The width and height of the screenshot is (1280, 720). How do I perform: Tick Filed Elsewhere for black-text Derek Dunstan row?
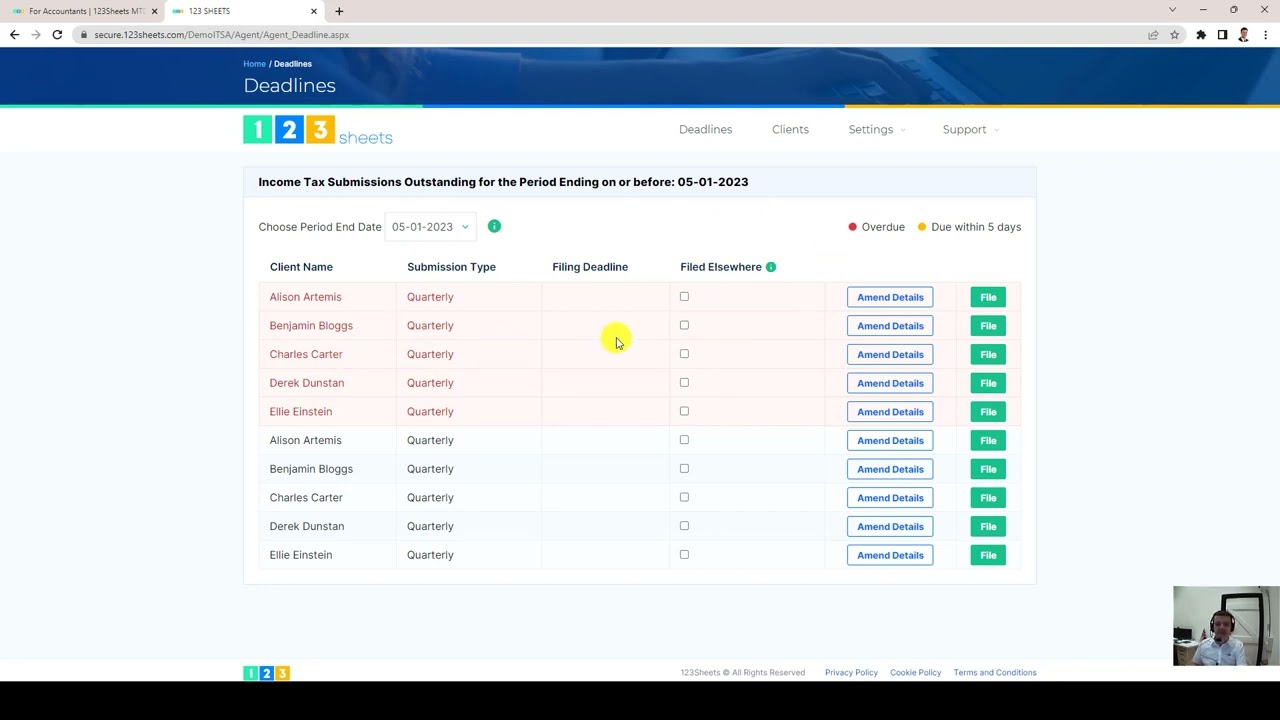pyautogui.click(x=684, y=525)
